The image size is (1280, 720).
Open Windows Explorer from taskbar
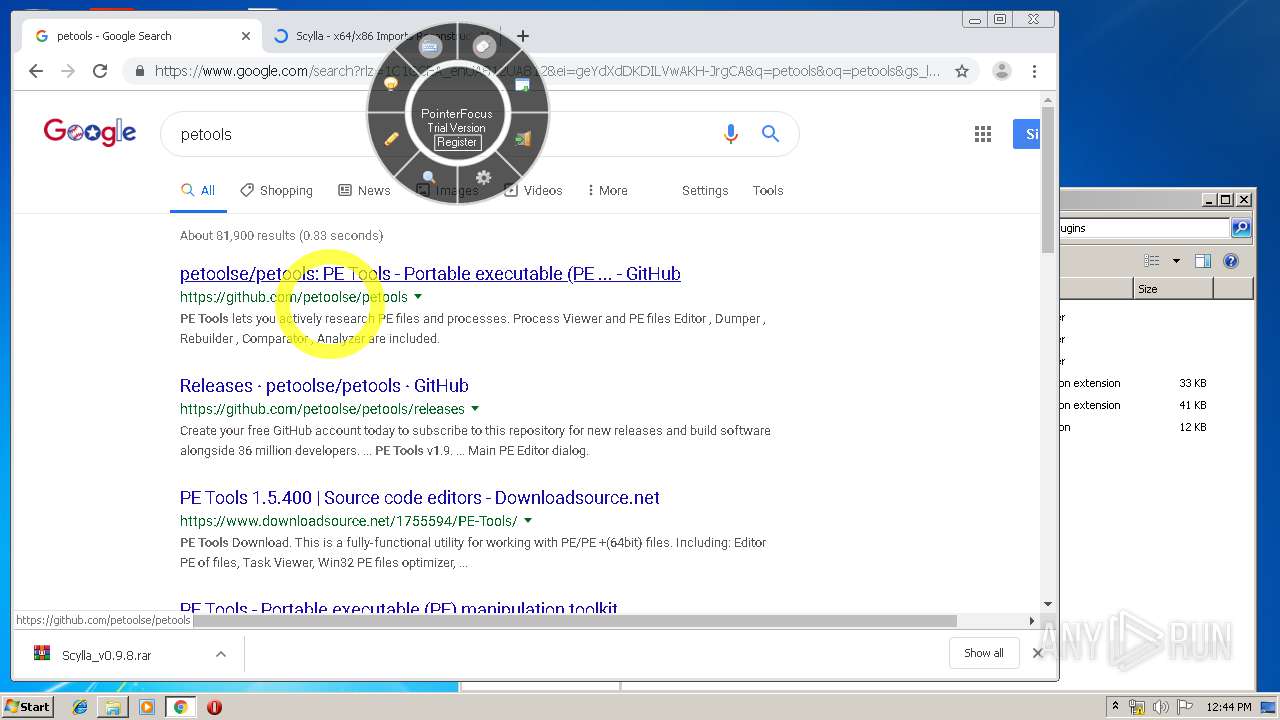(x=113, y=707)
